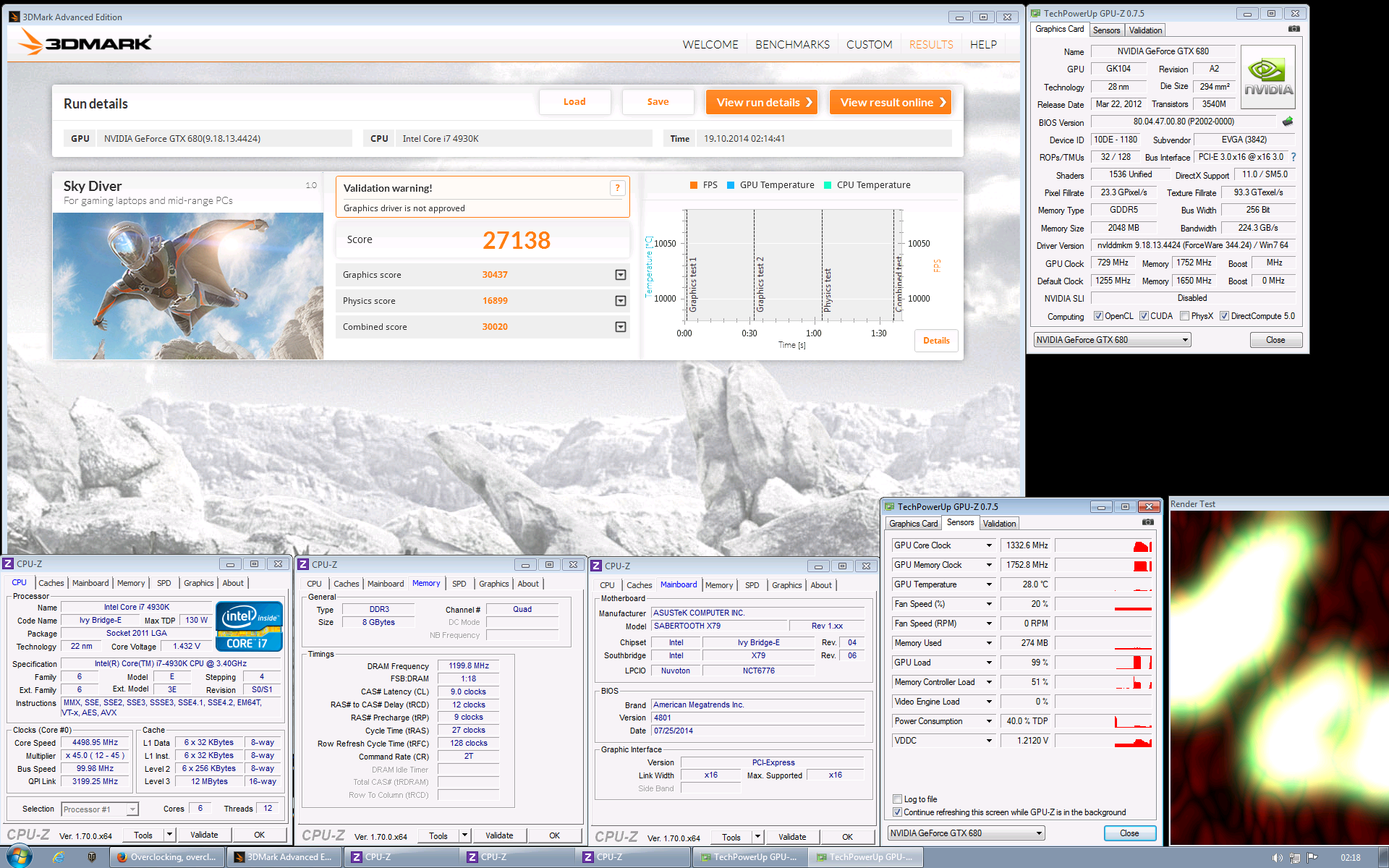Toggle the OpenCL checkbox in GPU-Z
Image resolution: width=1389 pixels, height=868 pixels.
point(1098,316)
